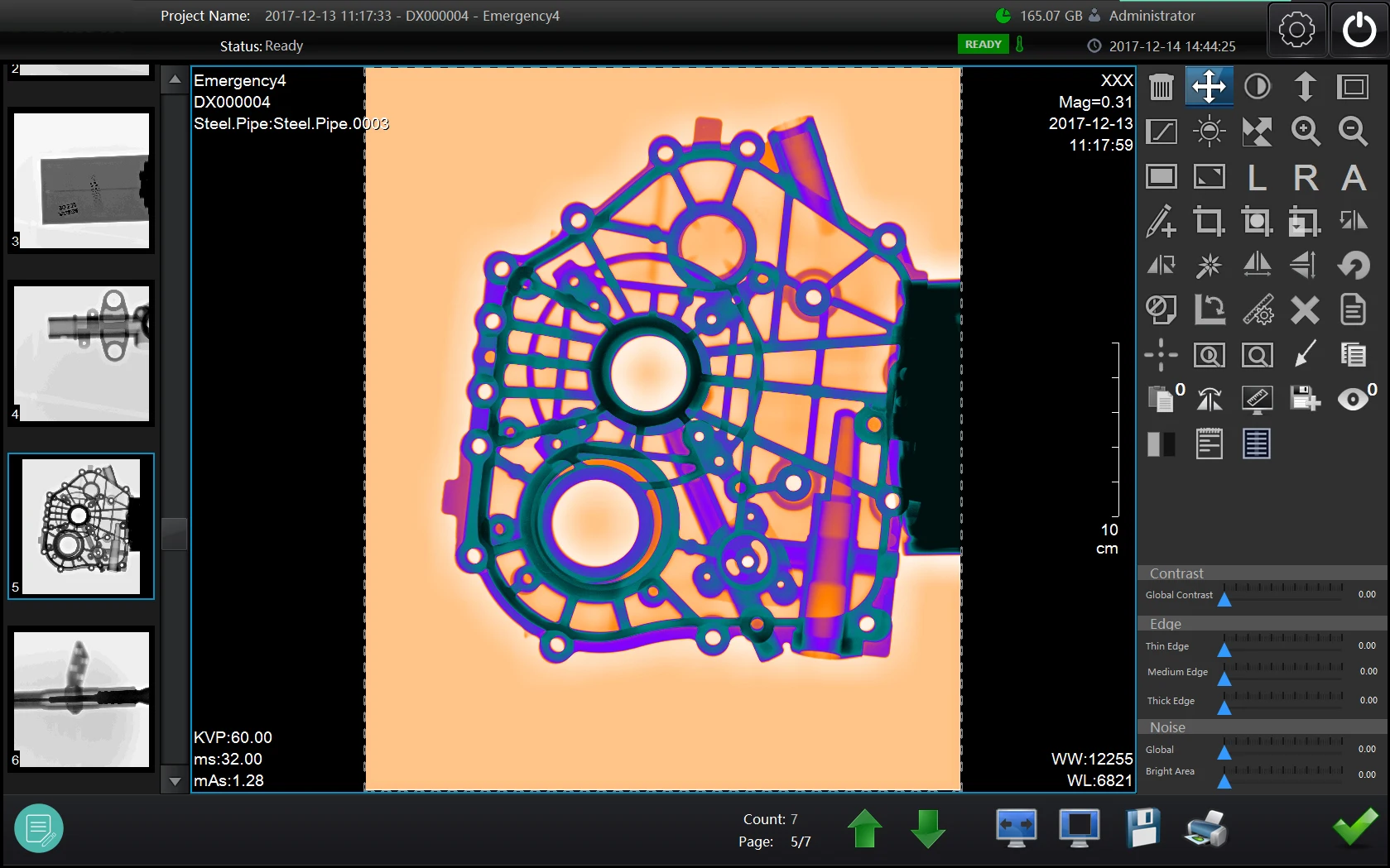Click the brightness sun icon

1209,132
